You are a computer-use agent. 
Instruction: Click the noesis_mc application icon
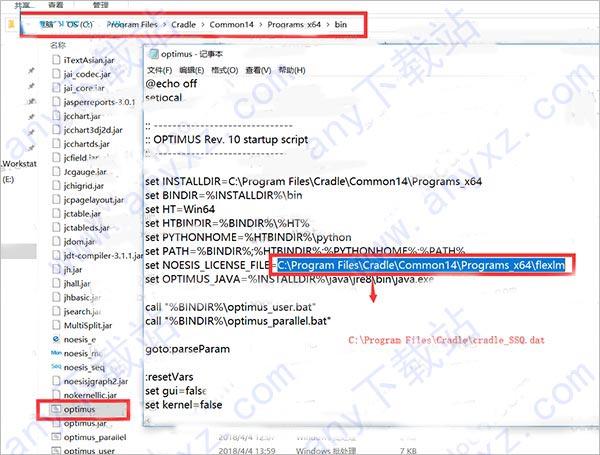tap(56, 353)
